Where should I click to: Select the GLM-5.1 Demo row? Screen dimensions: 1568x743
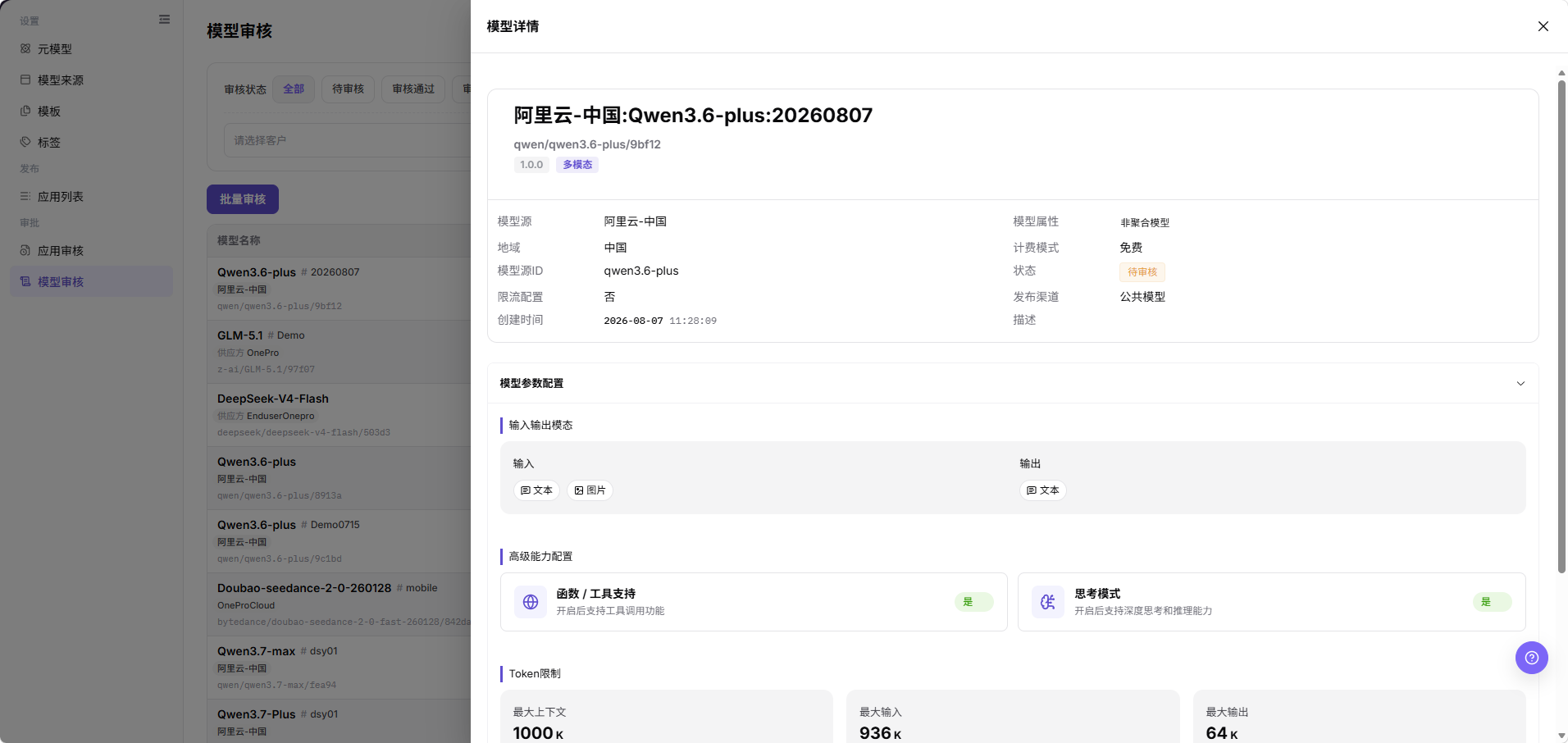[x=340, y=352]
